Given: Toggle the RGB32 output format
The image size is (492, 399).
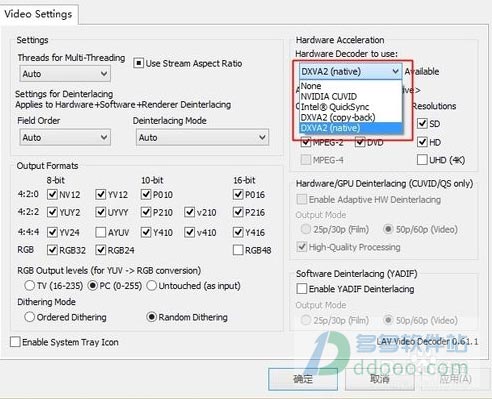Looking at the screenshot, I should [52, 250].
